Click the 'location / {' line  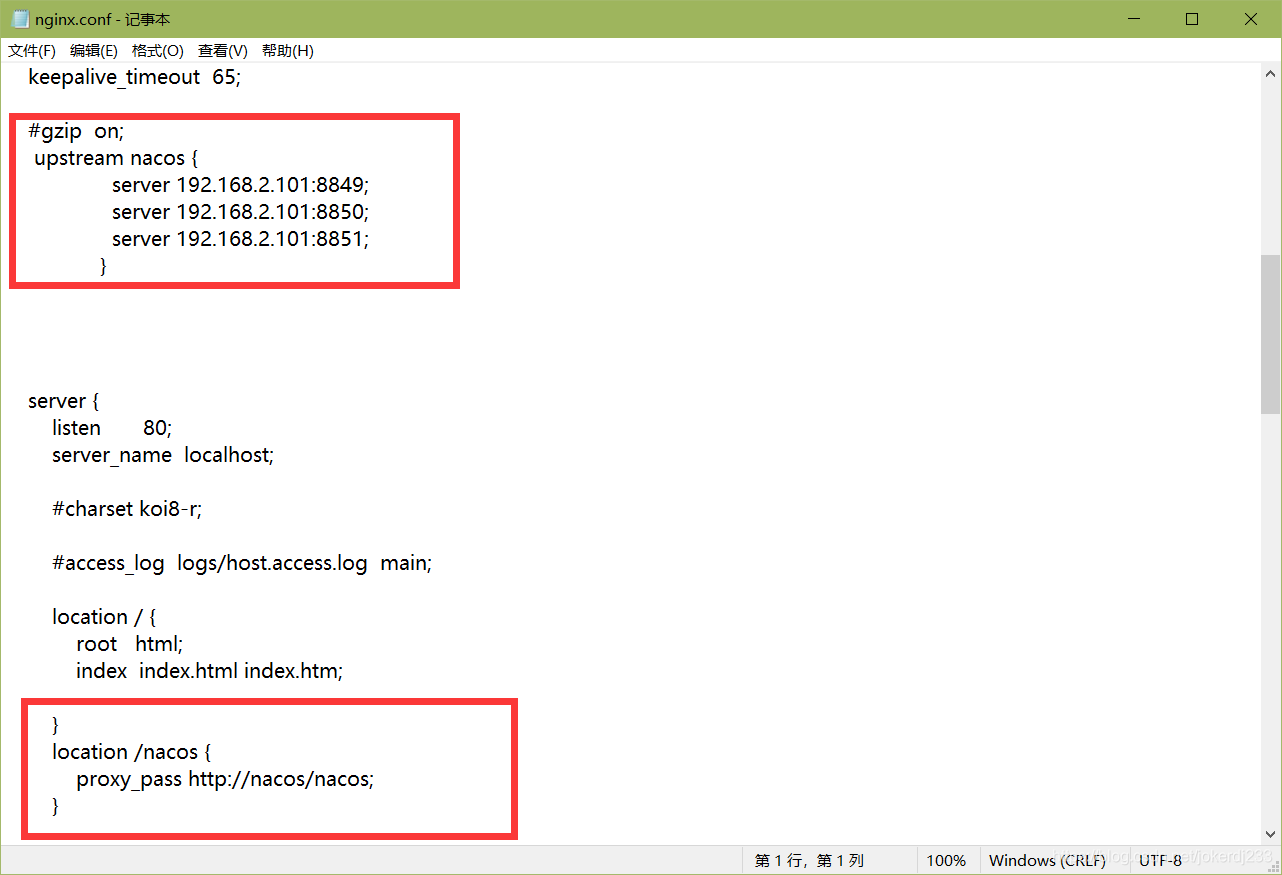click(x=104, y=617)
